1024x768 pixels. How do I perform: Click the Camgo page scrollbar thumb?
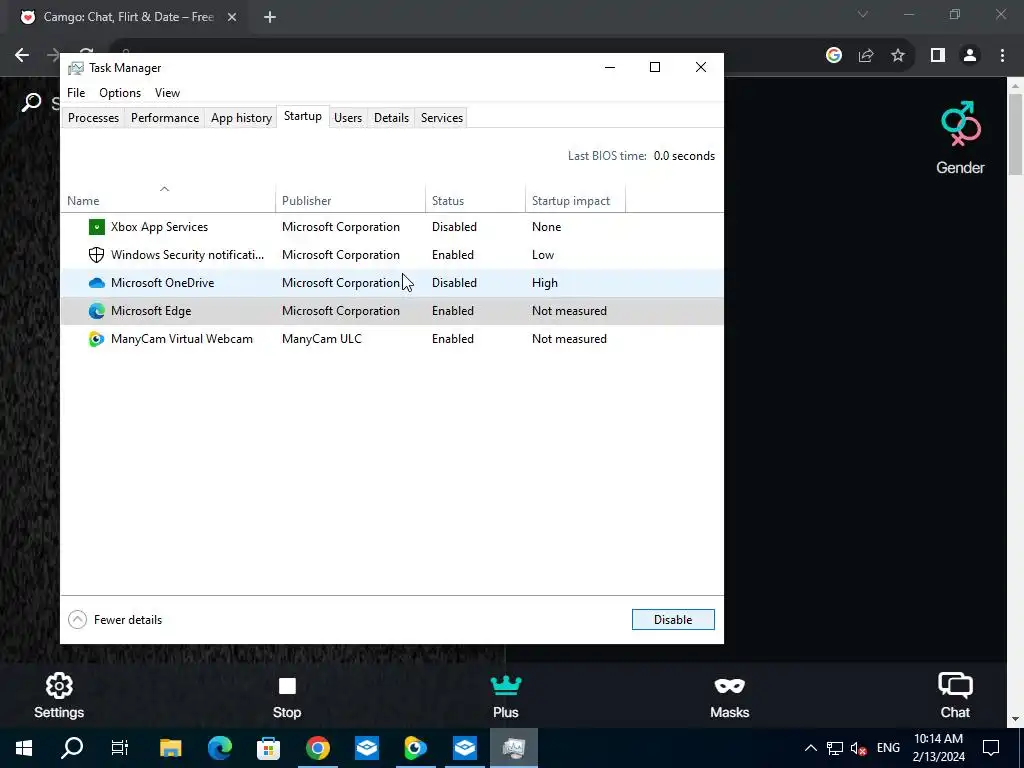pyautogui.click(x=1015, y=134)
